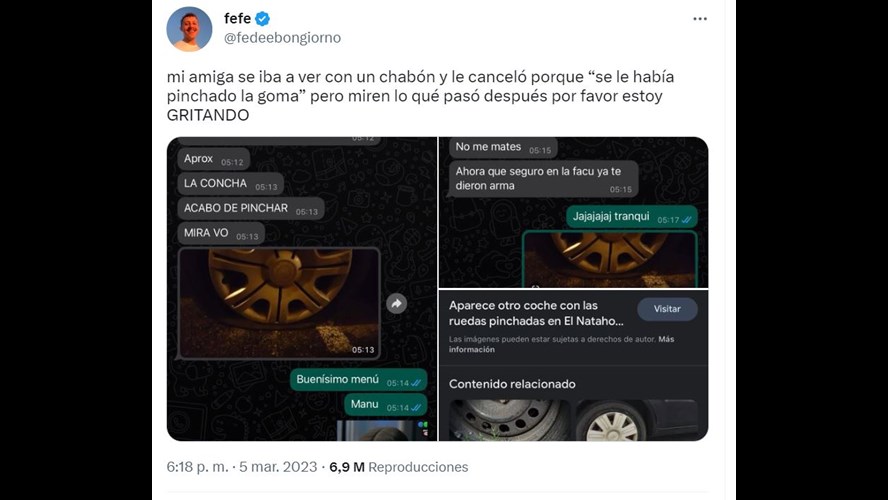888x500 pixels.
Task: Click the tweet timestamp 6:18 p. m.
Action: 197,467
